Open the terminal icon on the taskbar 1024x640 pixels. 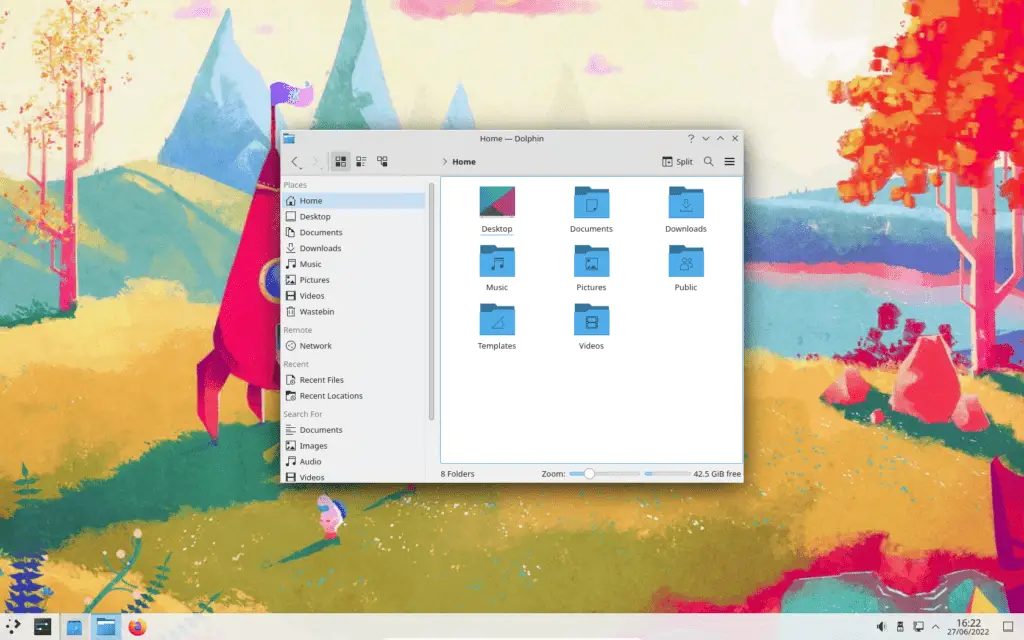pyautogui.click(x=42, y=627)
